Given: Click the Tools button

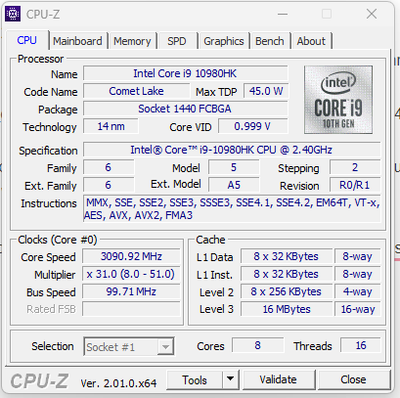Looking at the screenshot, I should click(x=194, y=380).
